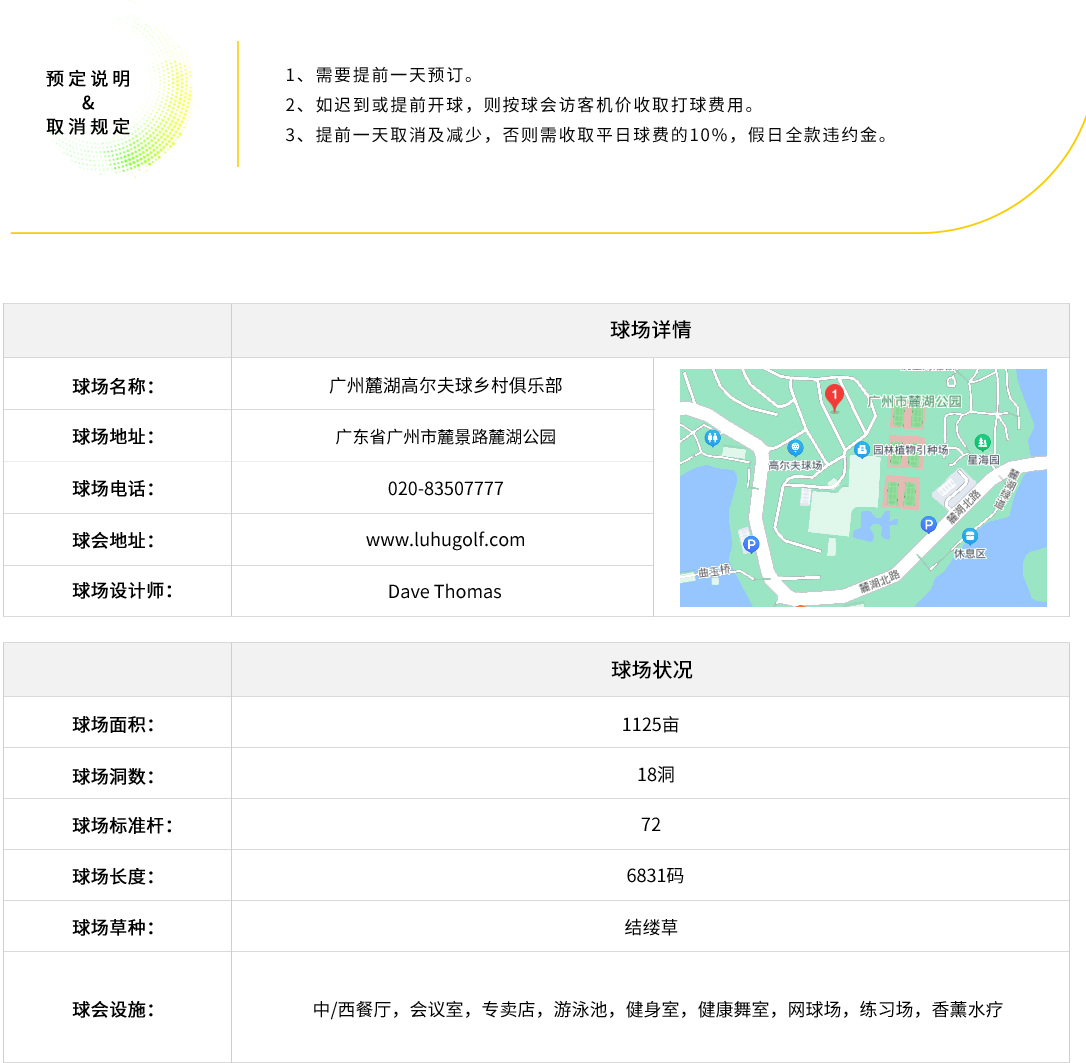The height and width of the screenshot is (1063, 1086).
Task: Click the 球场状况 table header
Action: click(x=650, y=670)
